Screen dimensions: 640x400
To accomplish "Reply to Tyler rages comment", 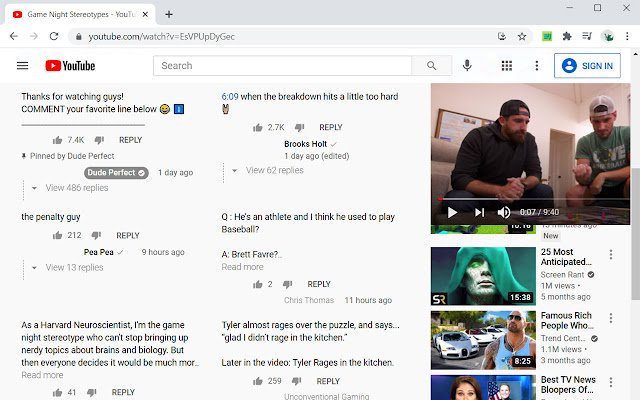I will (328, 381).
